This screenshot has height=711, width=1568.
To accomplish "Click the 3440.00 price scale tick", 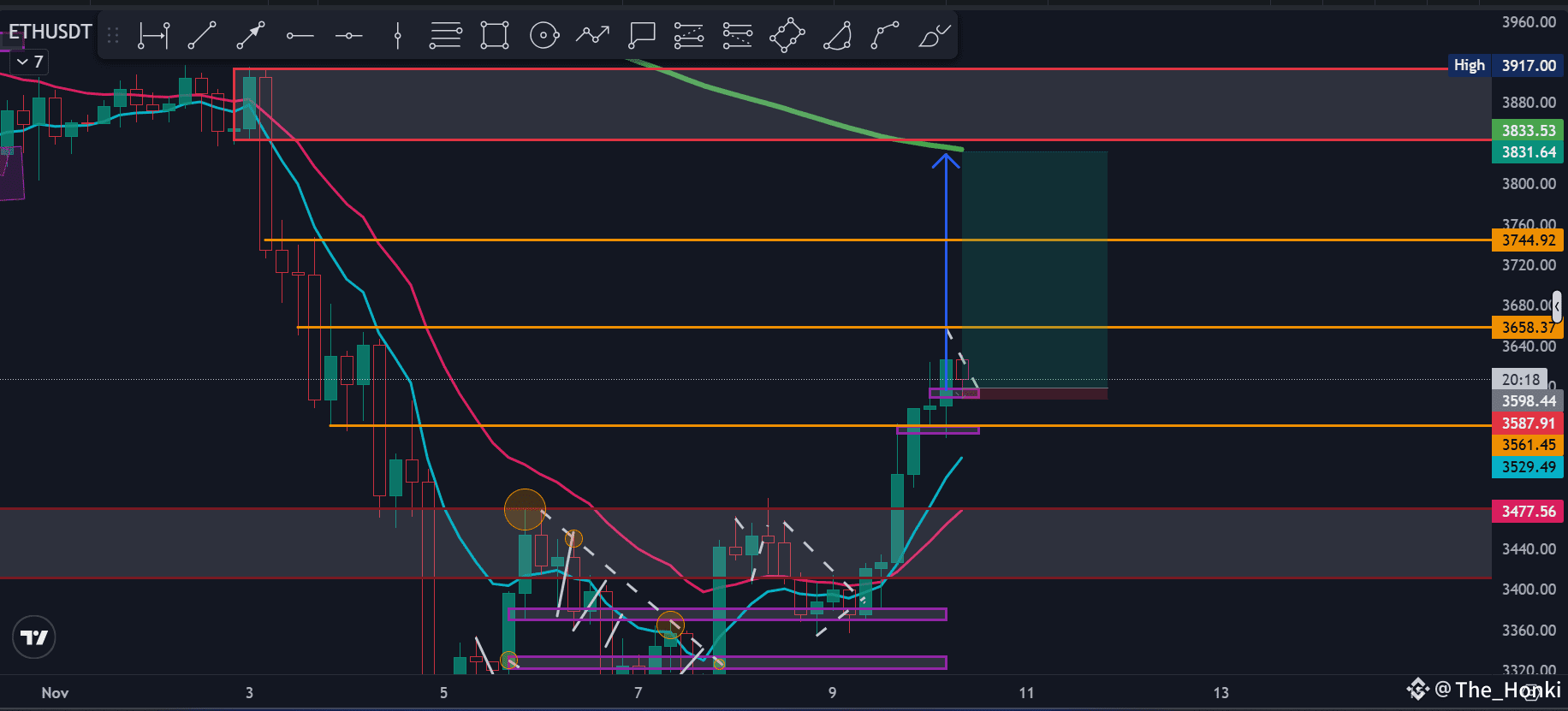I will pyautogui.click(x=1529, y=549).
